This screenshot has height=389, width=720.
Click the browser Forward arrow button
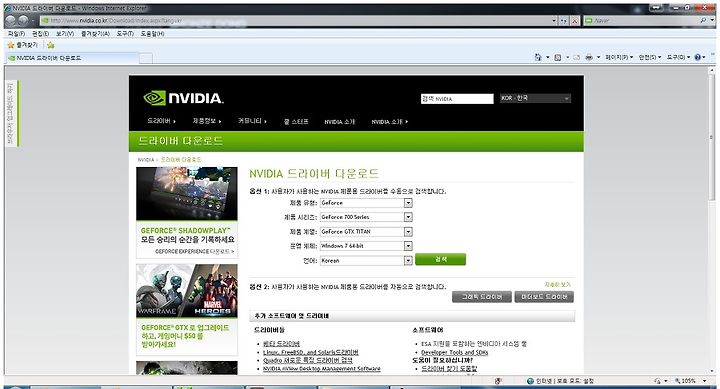pyautogui.click(x=22, y=21)
